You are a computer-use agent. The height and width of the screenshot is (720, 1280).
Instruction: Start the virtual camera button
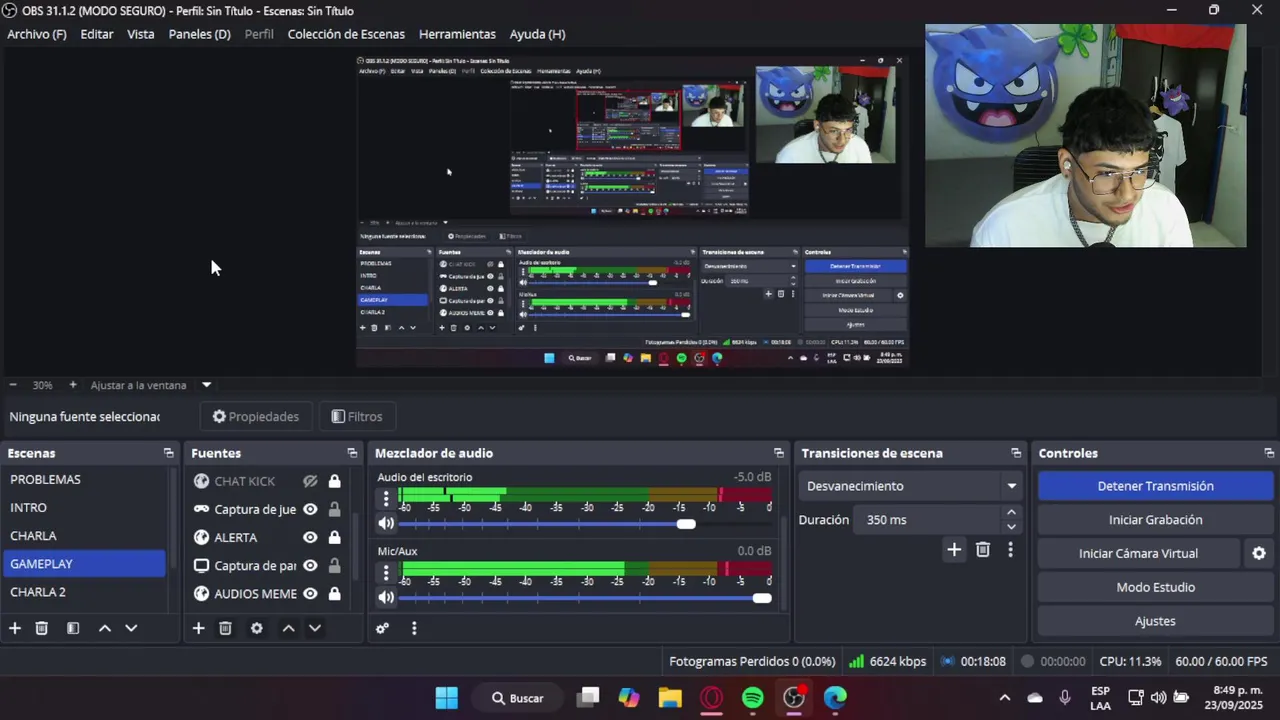(1138, 553)
